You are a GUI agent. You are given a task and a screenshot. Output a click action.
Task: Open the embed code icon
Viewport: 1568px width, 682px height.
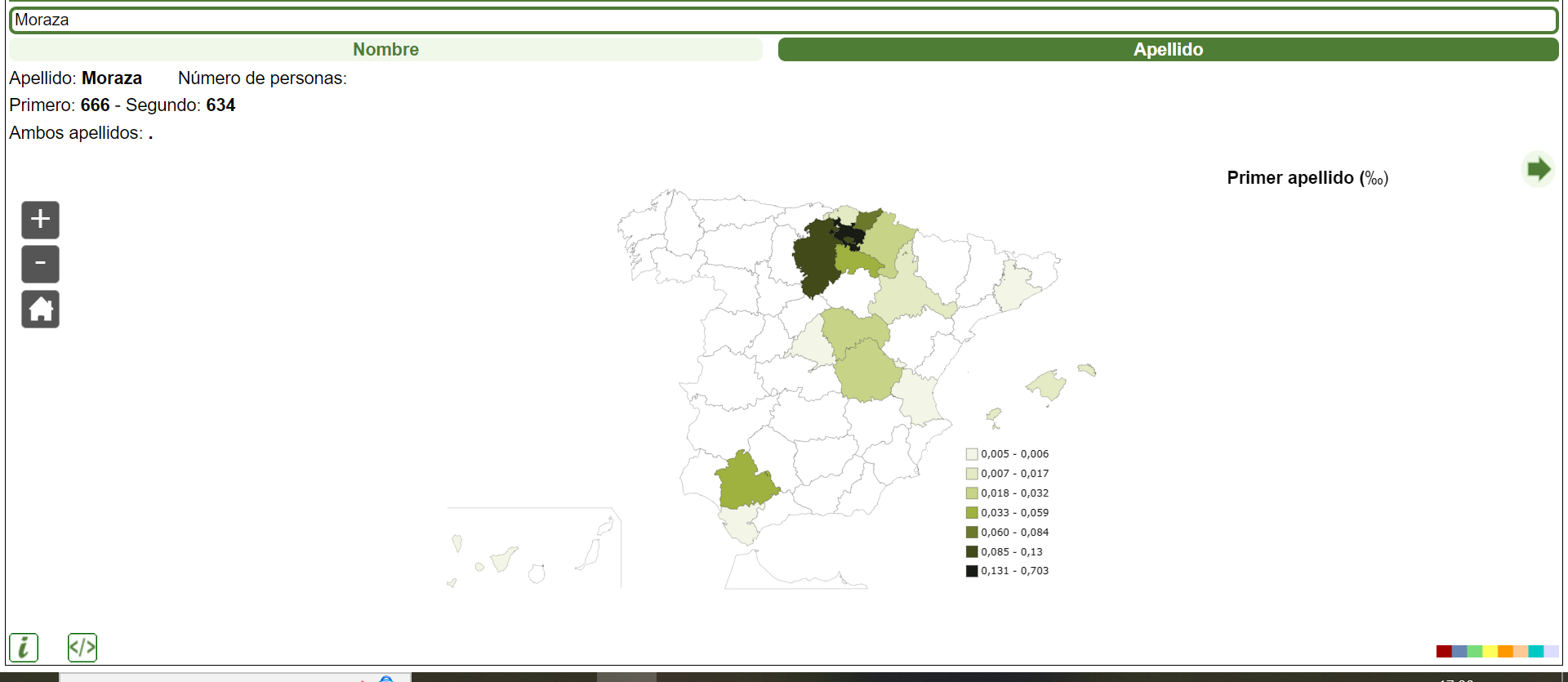pos(82,648)
